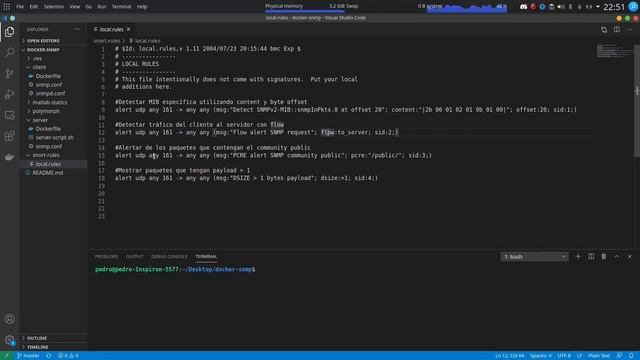Open the terminal selector dropdown '1: bash'
This screenshot has width=640, height=360.
point(534,257)
